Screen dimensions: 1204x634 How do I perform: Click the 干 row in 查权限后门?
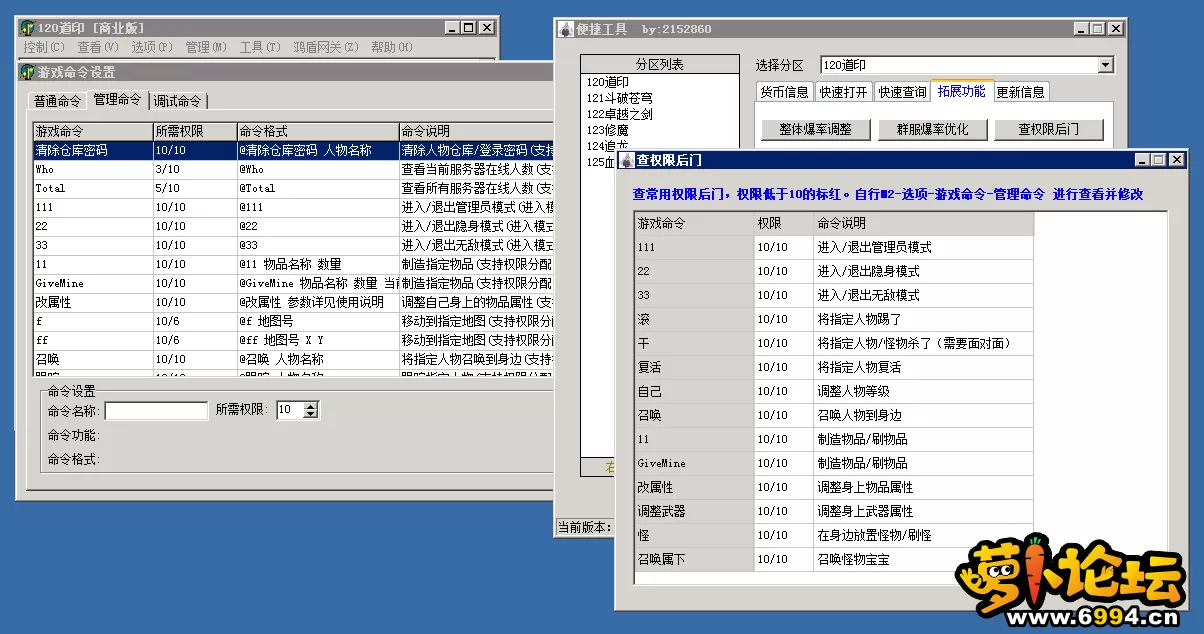click(834, 343)
